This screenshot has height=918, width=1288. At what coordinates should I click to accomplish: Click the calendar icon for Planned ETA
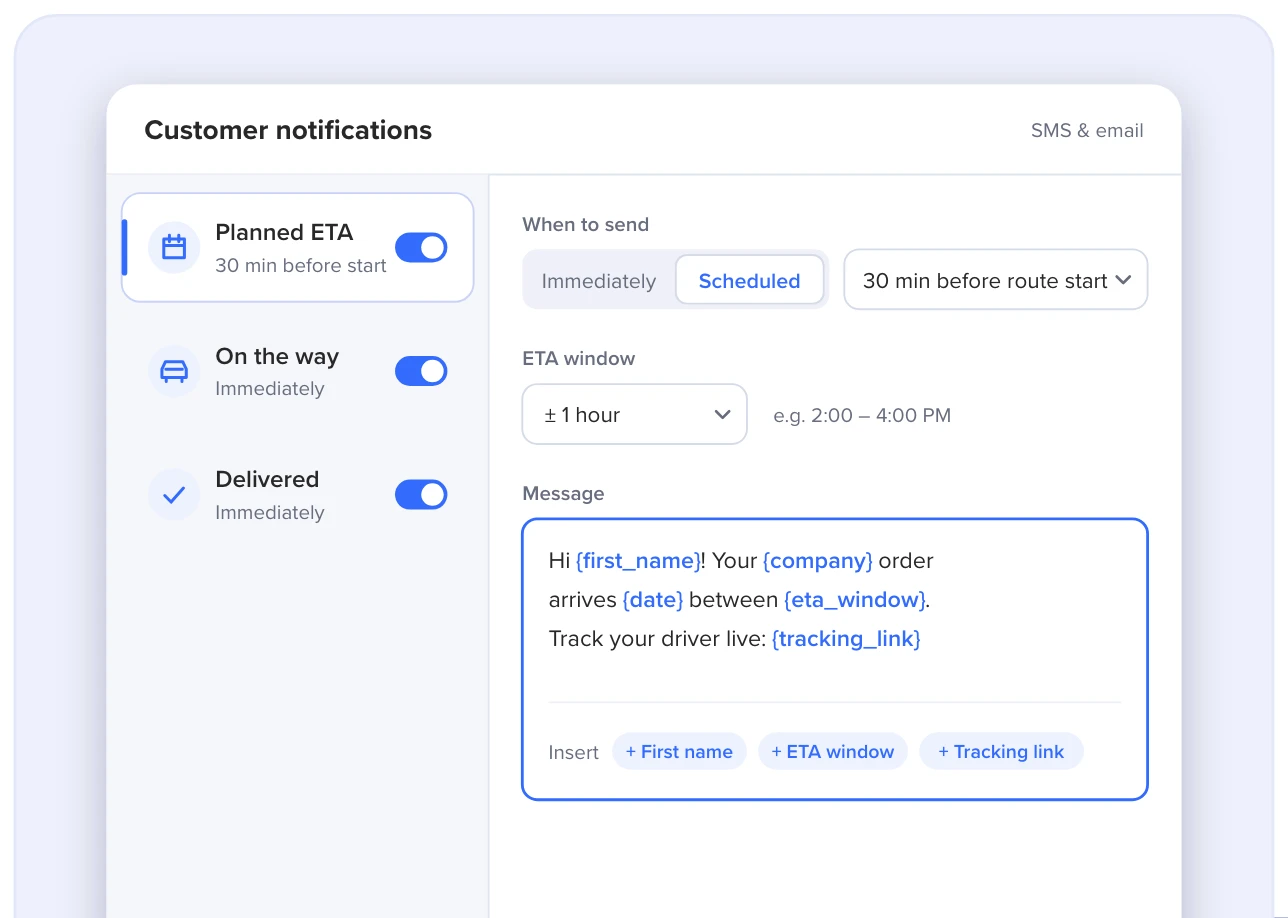[x=174, y=248]
